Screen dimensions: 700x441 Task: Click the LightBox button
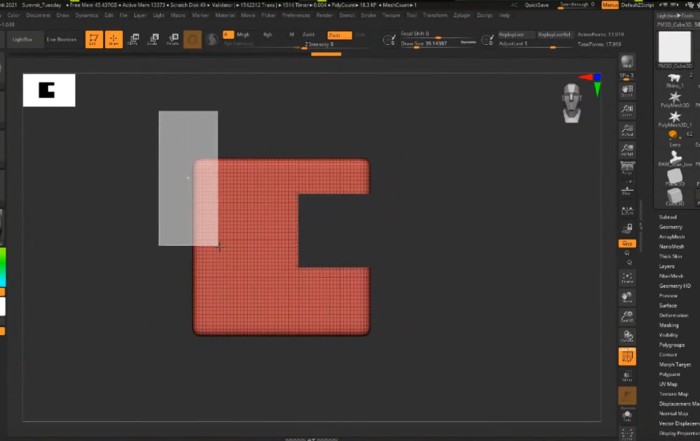pos(22,39)
